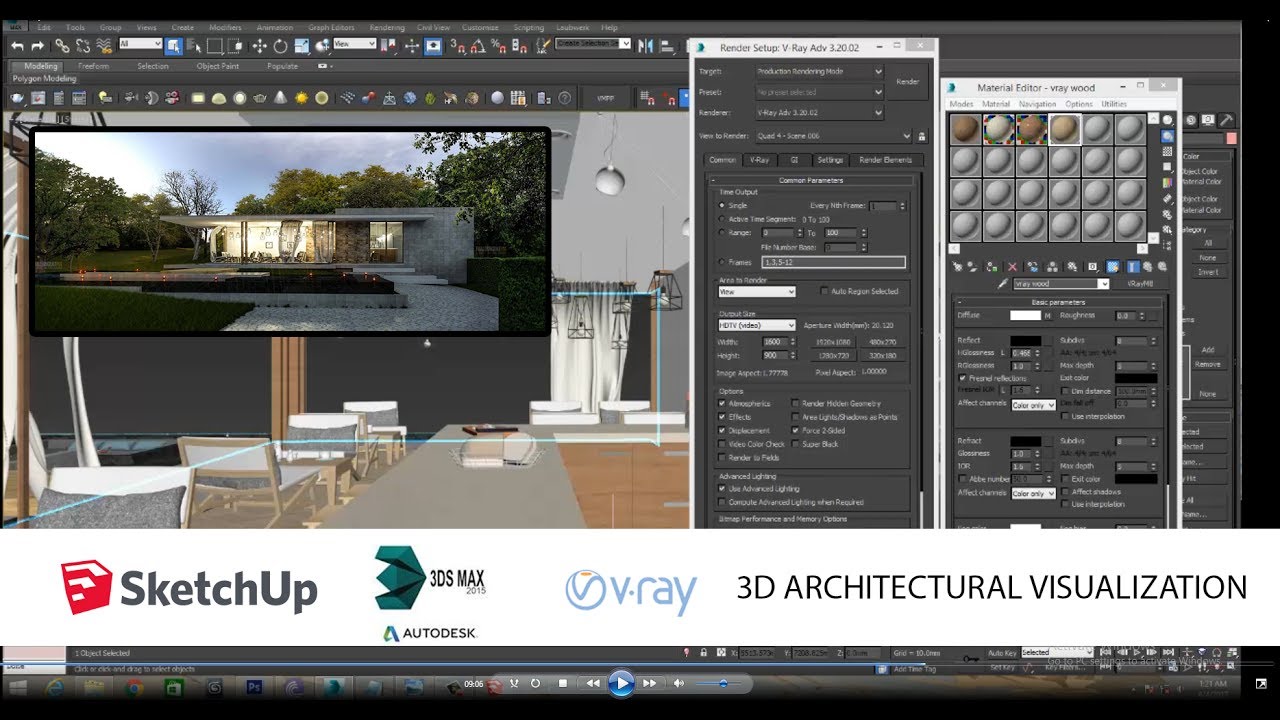The width and height of the screenshot is (1280, 720).
Task: Click the Mirror tool icon
Action: pyautogui.click(x=647, y=45)
